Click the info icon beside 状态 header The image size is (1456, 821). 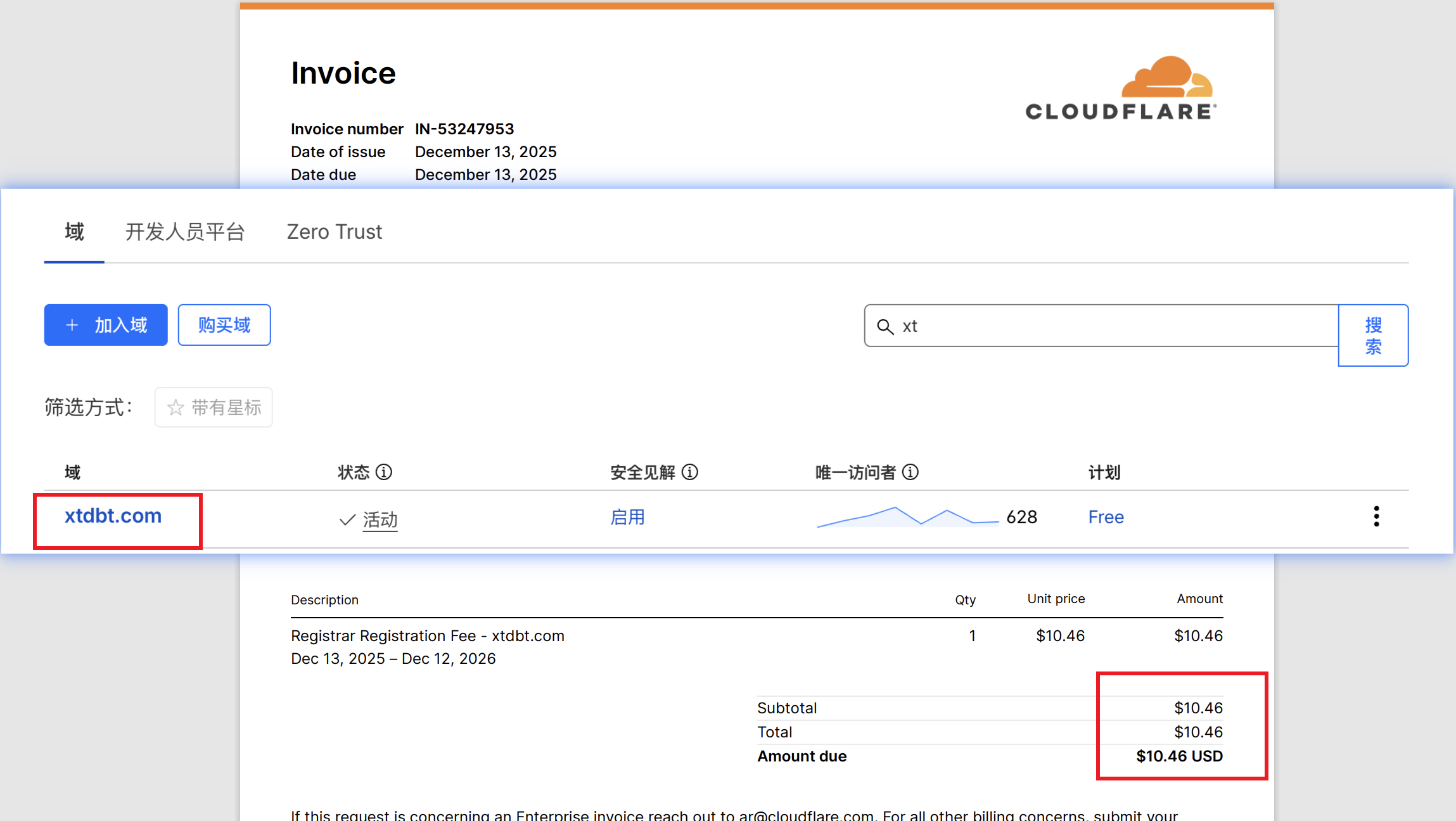pyautogui.click(x=384, y=472)
